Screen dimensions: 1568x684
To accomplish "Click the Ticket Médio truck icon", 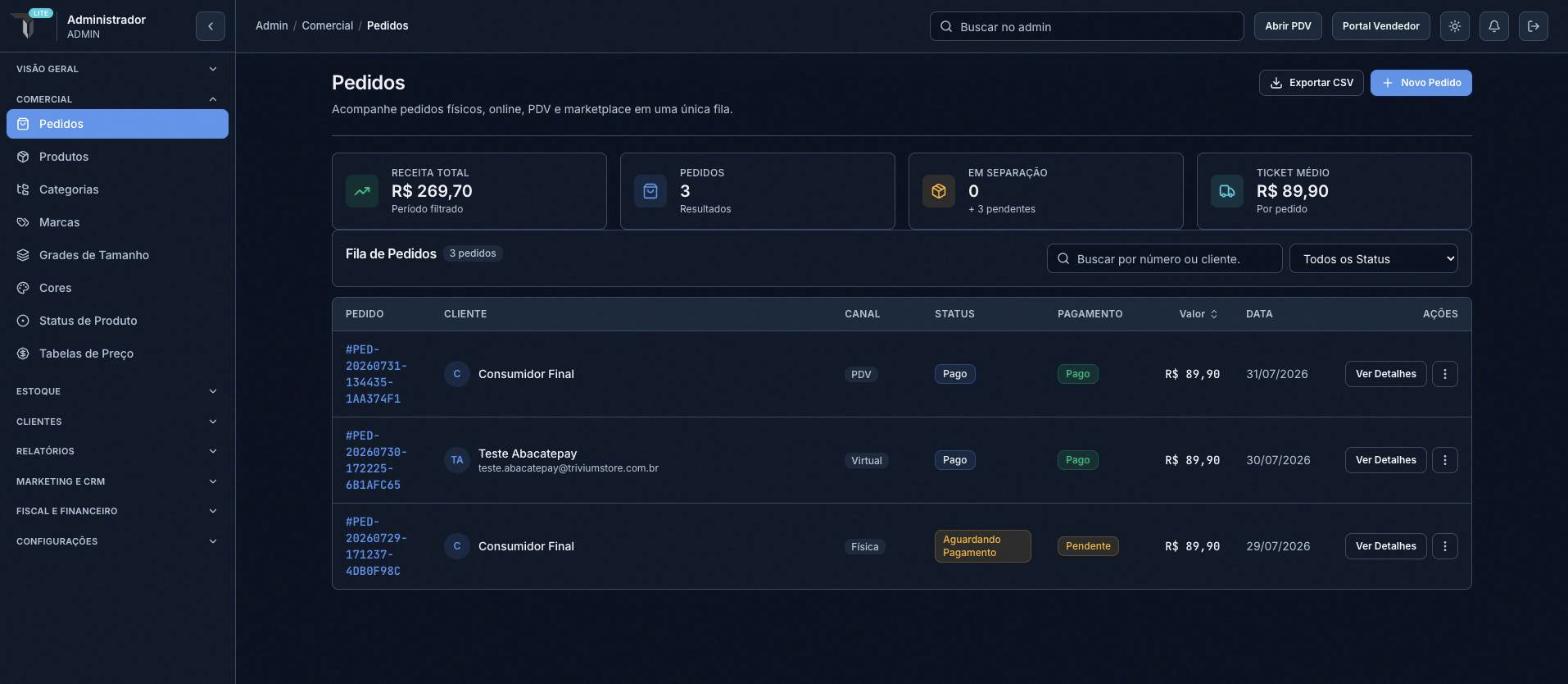I will coord(1227,191).
